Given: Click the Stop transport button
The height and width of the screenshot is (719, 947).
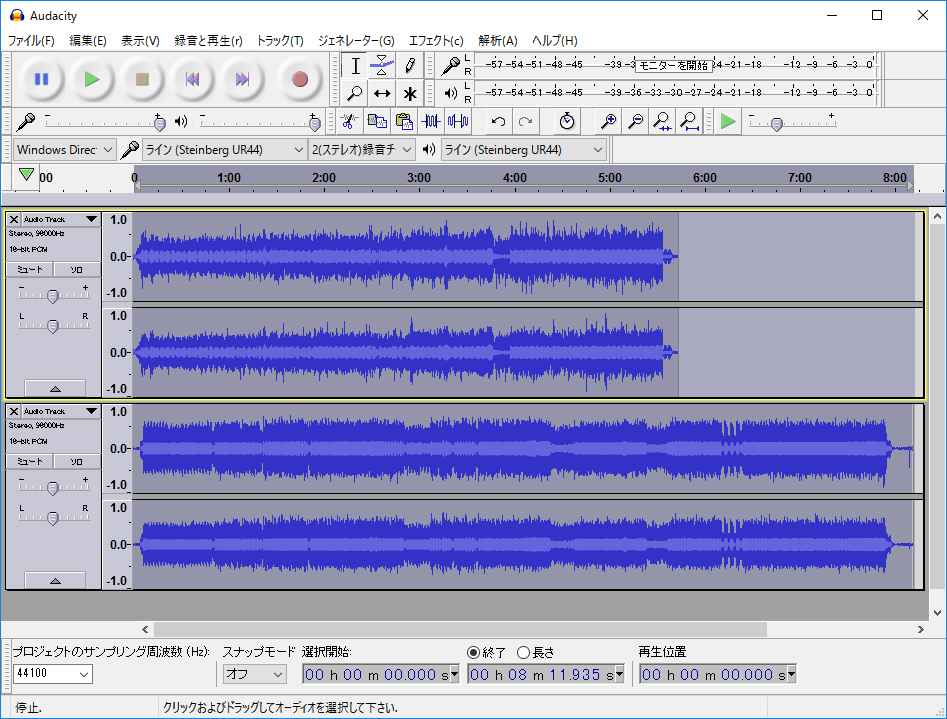Looking at the screenshot, I should [142, 79].
